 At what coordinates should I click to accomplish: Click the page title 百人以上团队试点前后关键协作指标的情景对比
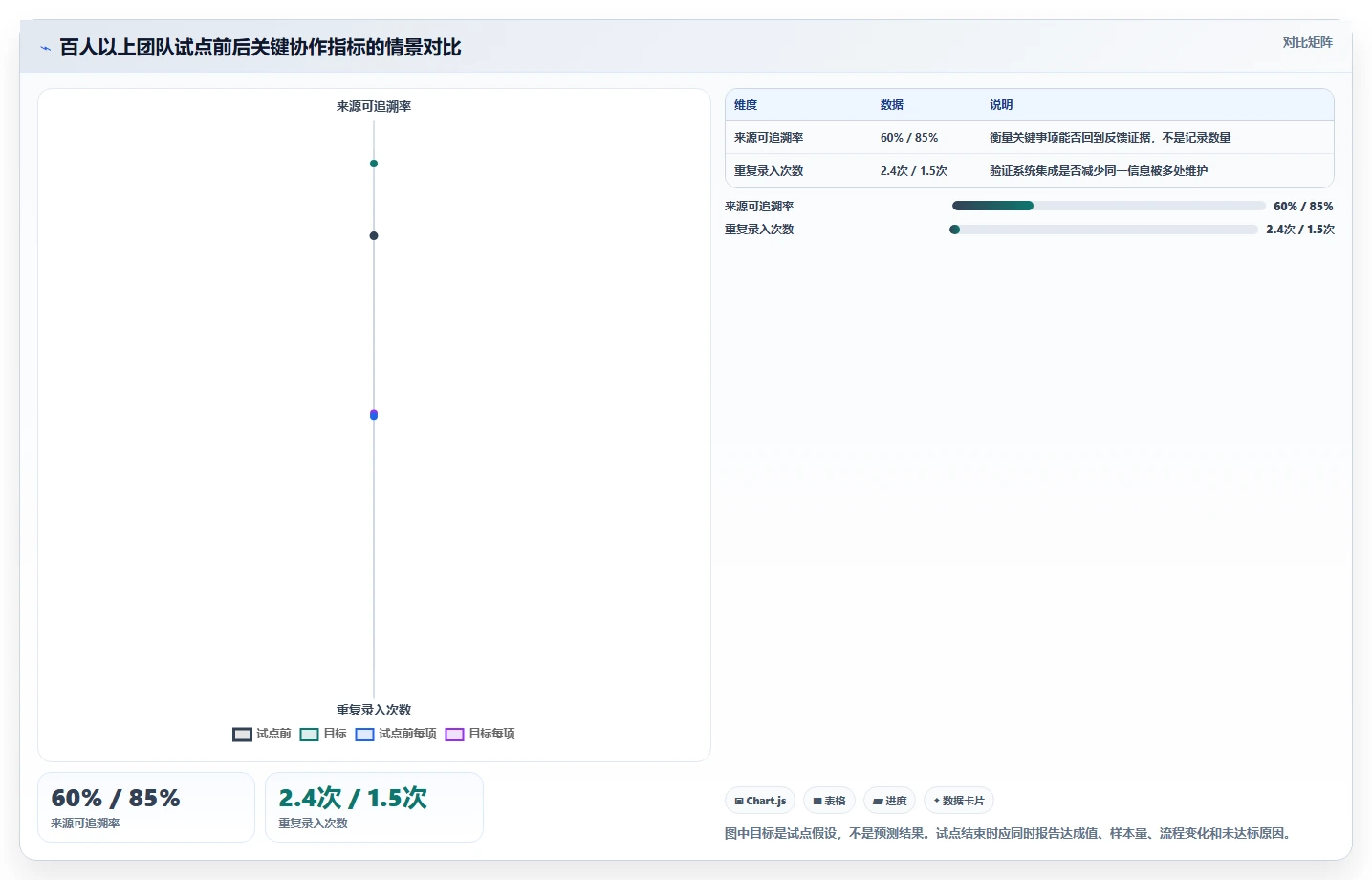point(260,47)
